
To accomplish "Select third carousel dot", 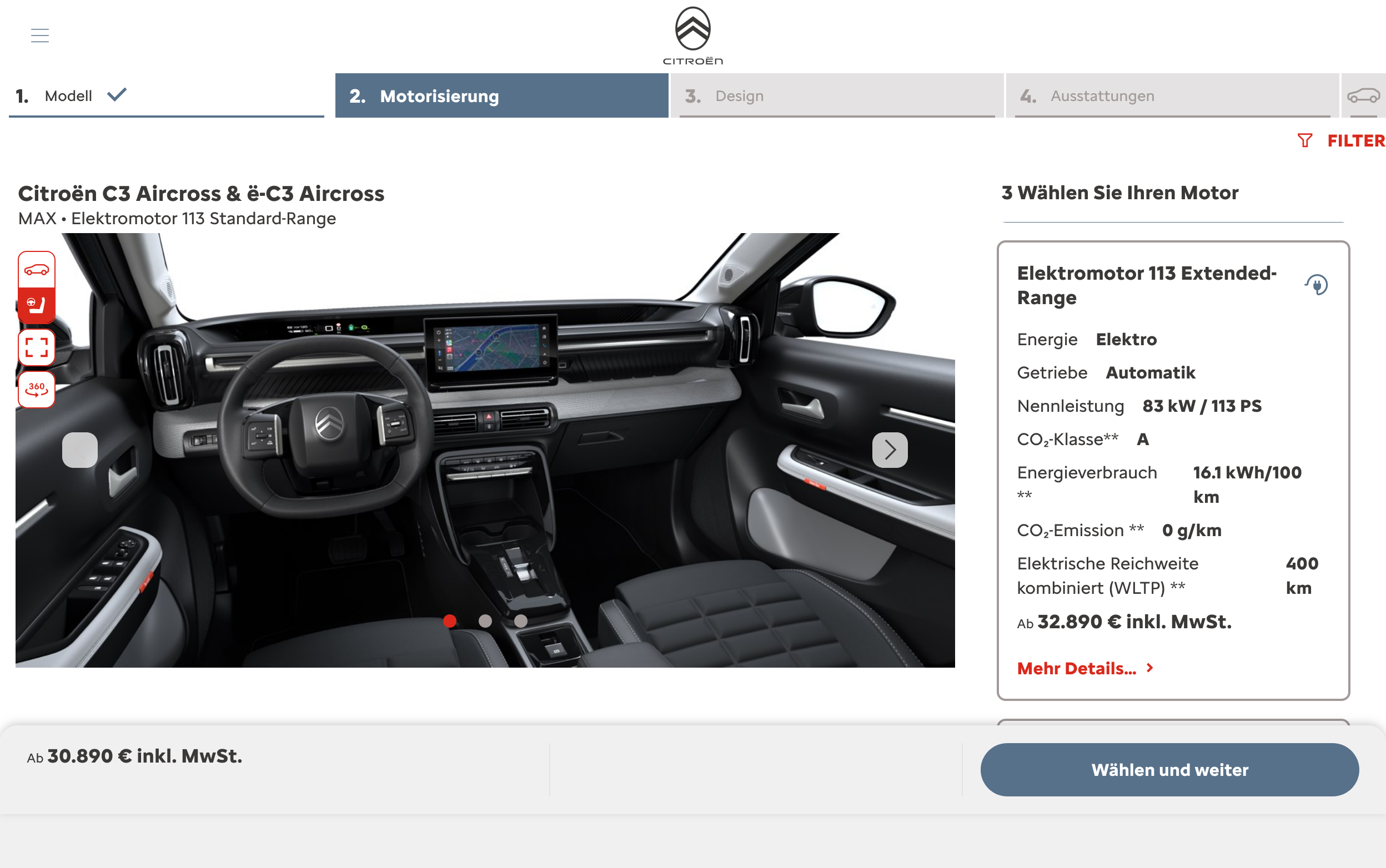I will click(520, 620).
